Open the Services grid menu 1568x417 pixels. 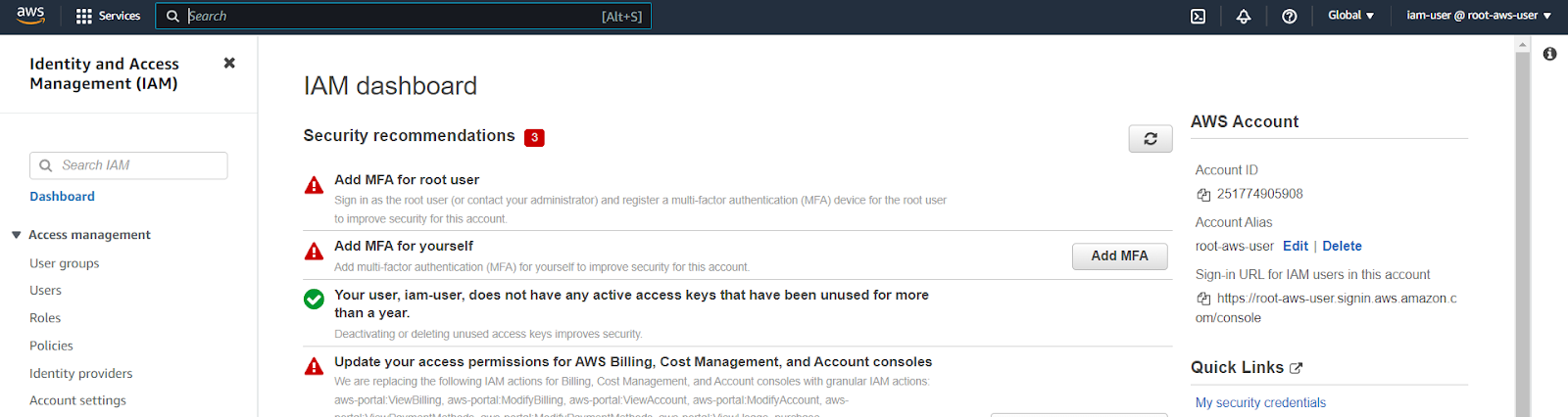(84, 16)
